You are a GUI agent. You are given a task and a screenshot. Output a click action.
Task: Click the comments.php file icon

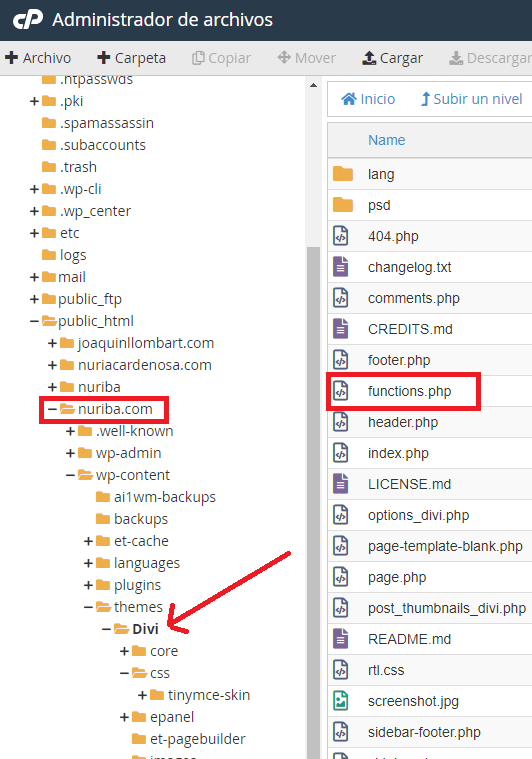(x=341, y=298)
